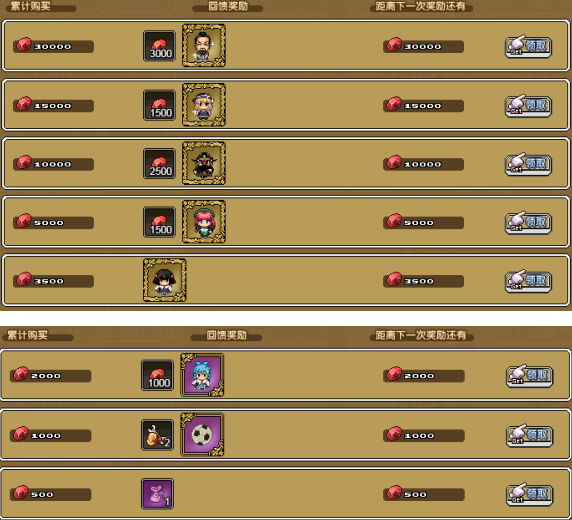This screenshot has height=520, width=572.
Task: Select the black-haired girl portrait in 3500 row
Action: [165, 280]
